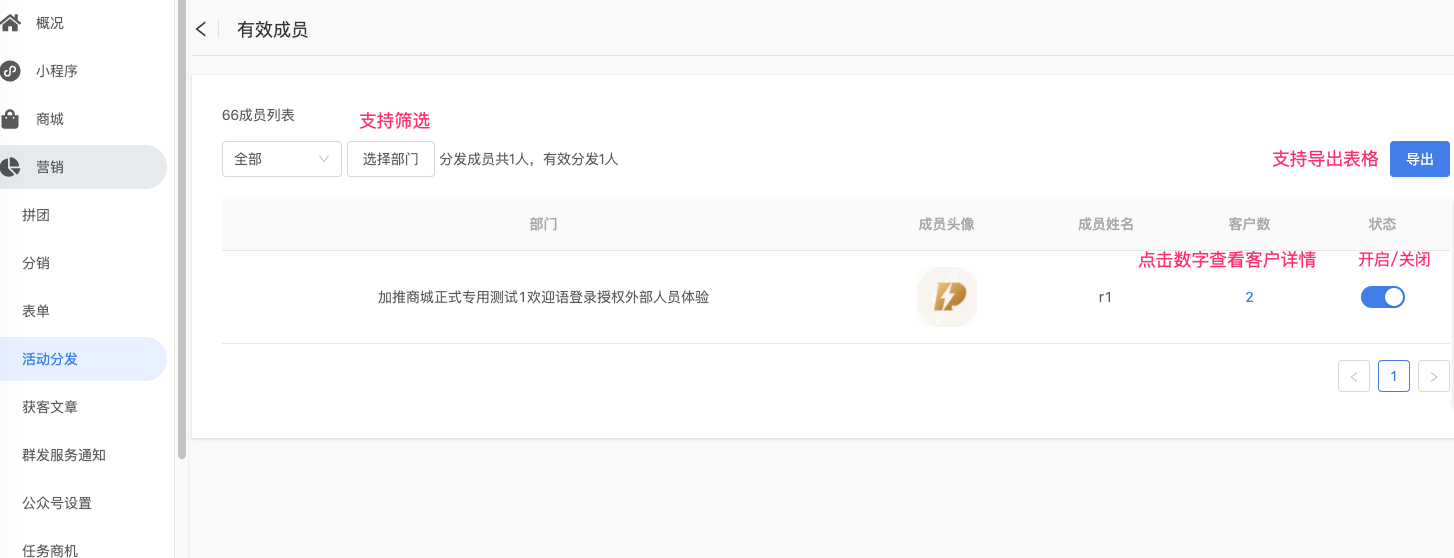This screenshot has width=1454, height=558.
Task: Select page 1 in pagination
Action: tap(1394, 376)
